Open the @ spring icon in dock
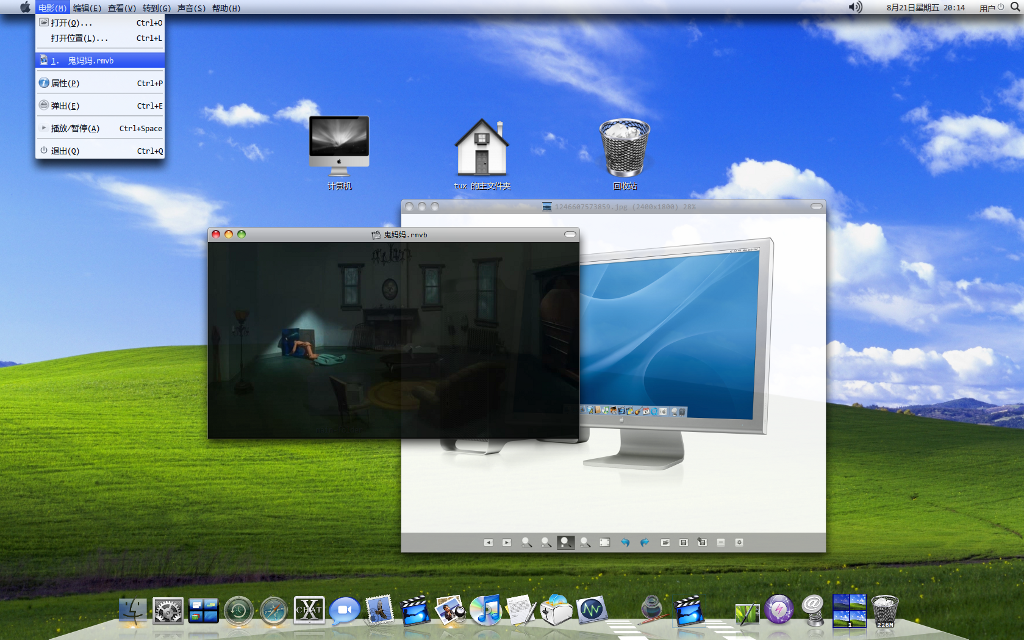This screenshot has height=640, width=1024. tap(813, 610)
